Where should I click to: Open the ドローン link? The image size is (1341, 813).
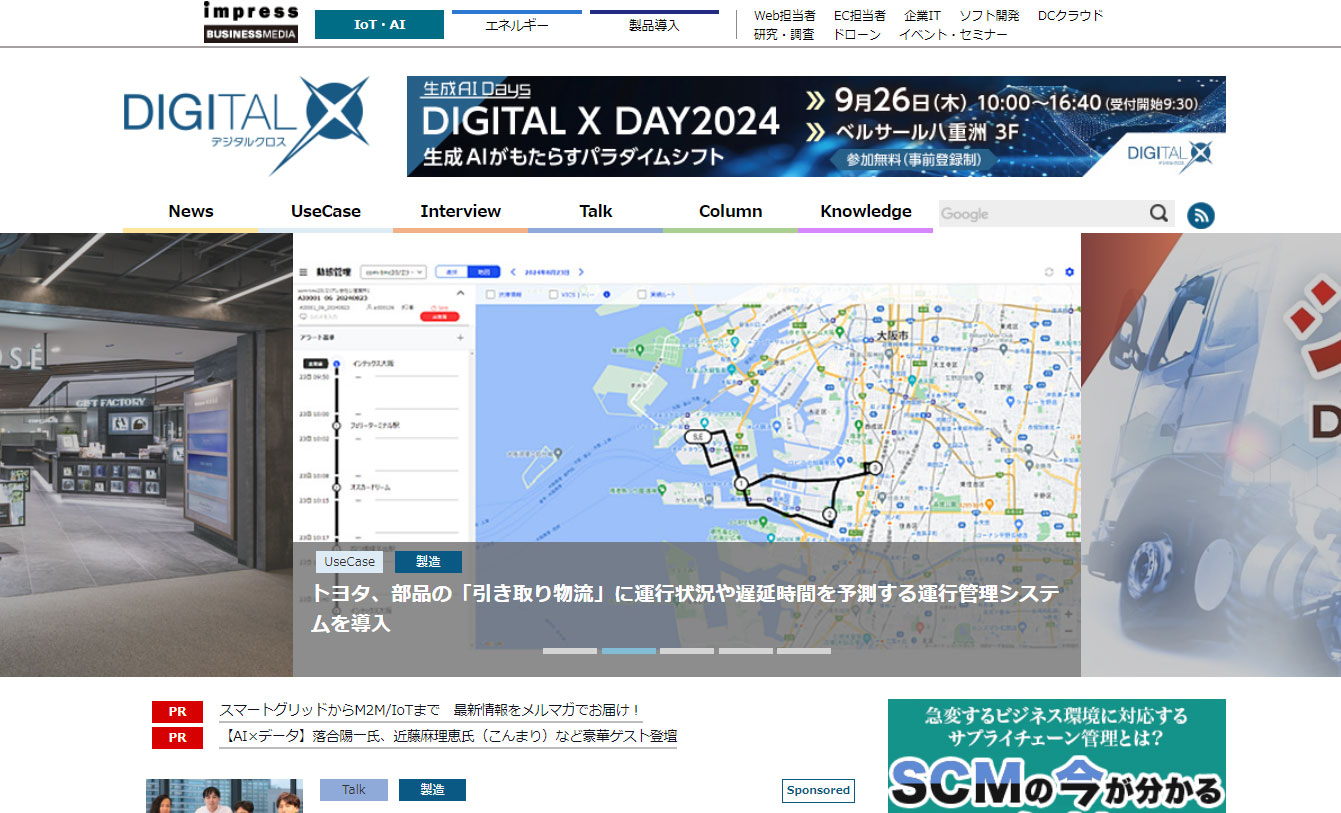coord(856,35)
